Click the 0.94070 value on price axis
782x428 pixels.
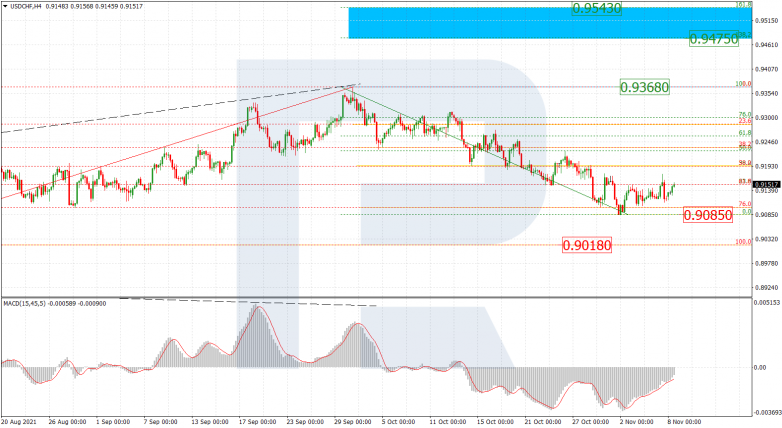767,69
